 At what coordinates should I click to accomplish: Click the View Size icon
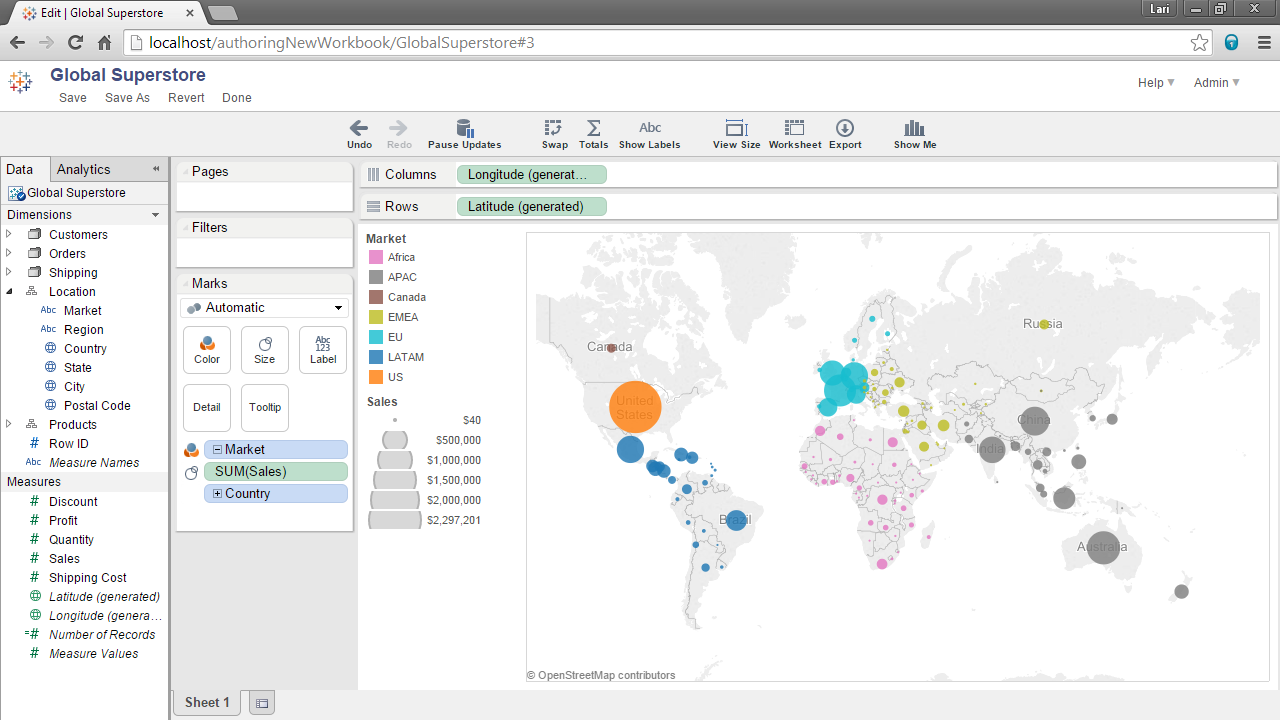coord(736,128)
